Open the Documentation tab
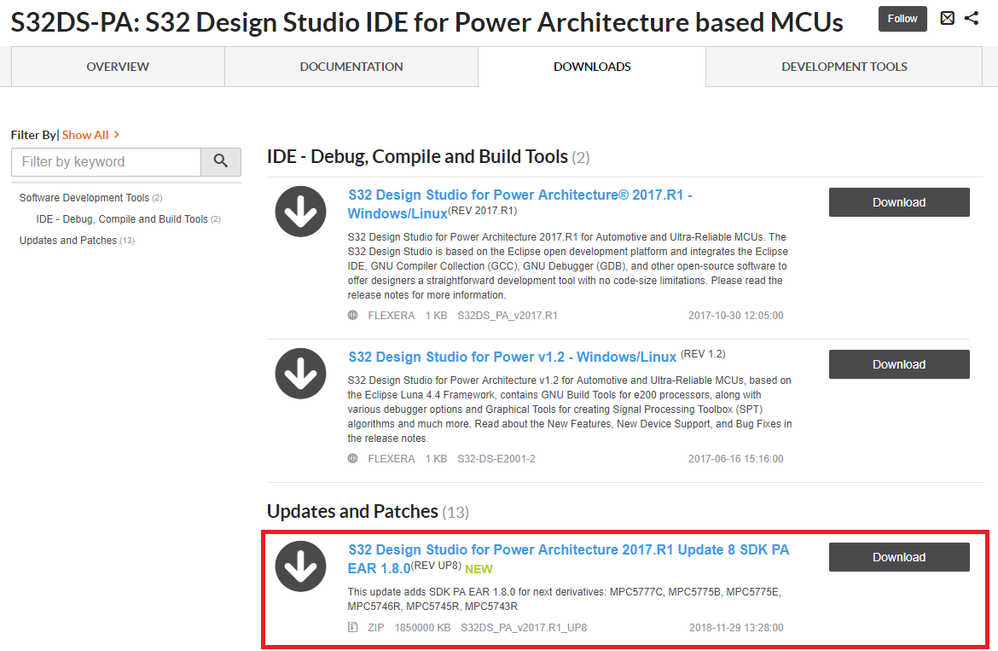 (x=351, y=67)
